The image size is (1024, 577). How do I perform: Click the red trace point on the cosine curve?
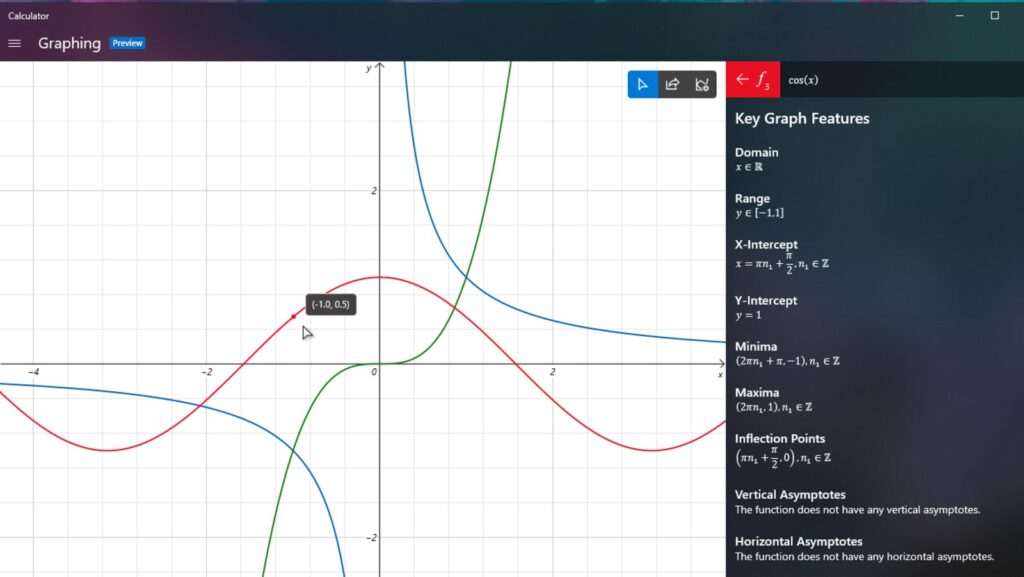[293, 317]
